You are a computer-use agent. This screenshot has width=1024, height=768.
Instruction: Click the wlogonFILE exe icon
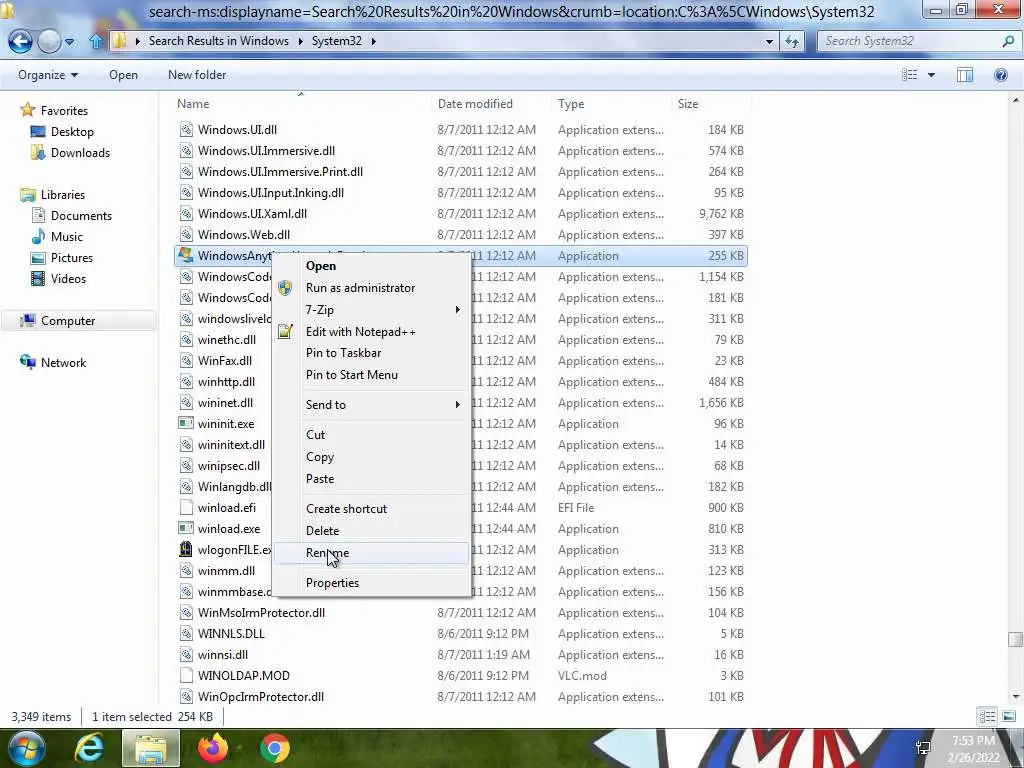point(186,549)
